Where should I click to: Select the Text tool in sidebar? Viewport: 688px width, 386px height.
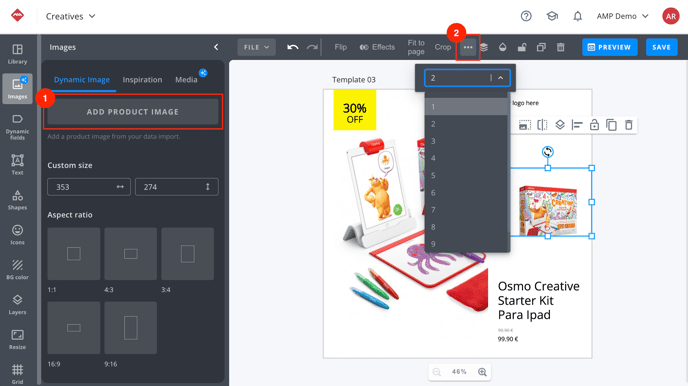click(x=18, y=164)
